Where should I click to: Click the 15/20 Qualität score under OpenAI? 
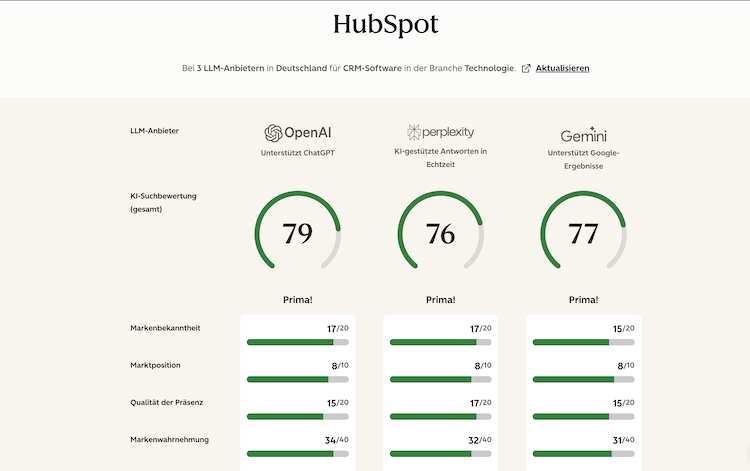click(338, 403)
